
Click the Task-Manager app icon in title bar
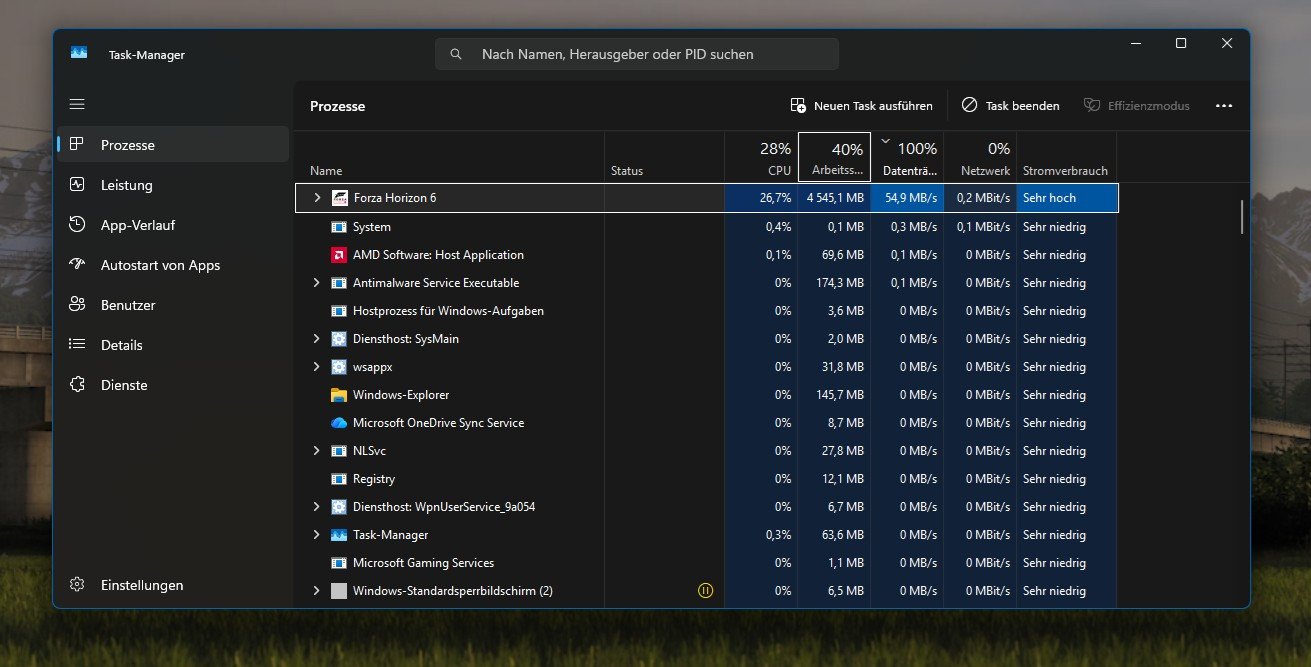79,53
